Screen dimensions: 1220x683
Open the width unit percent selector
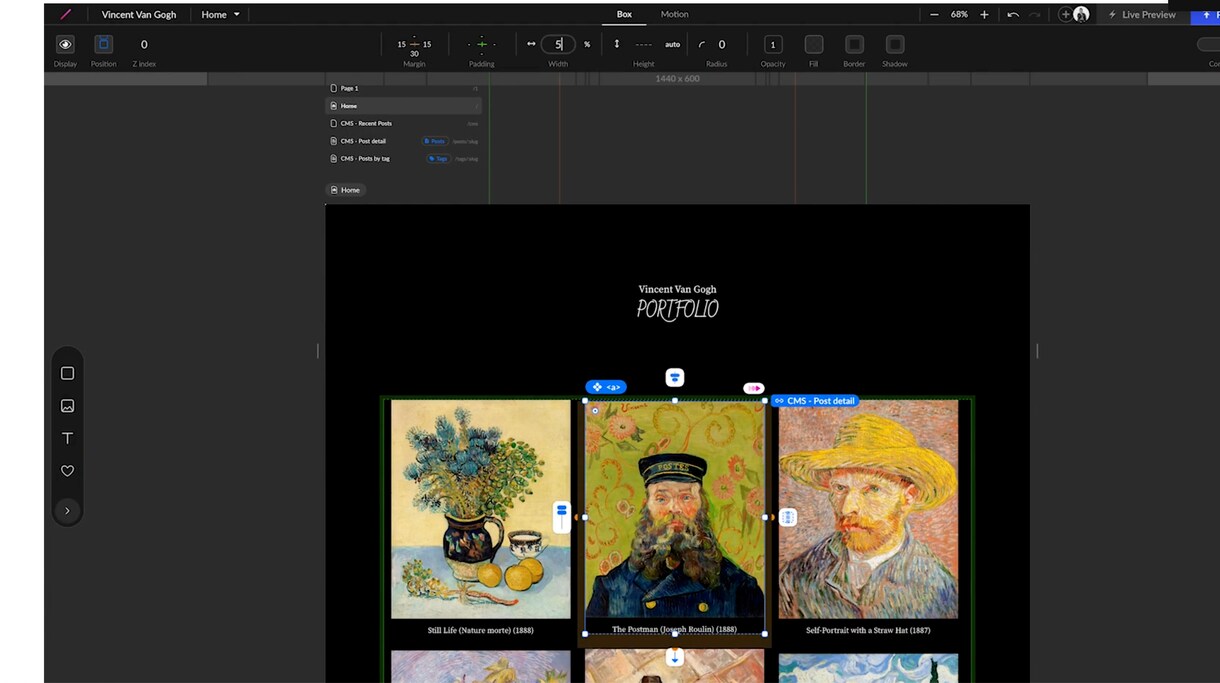pos(587,44)
